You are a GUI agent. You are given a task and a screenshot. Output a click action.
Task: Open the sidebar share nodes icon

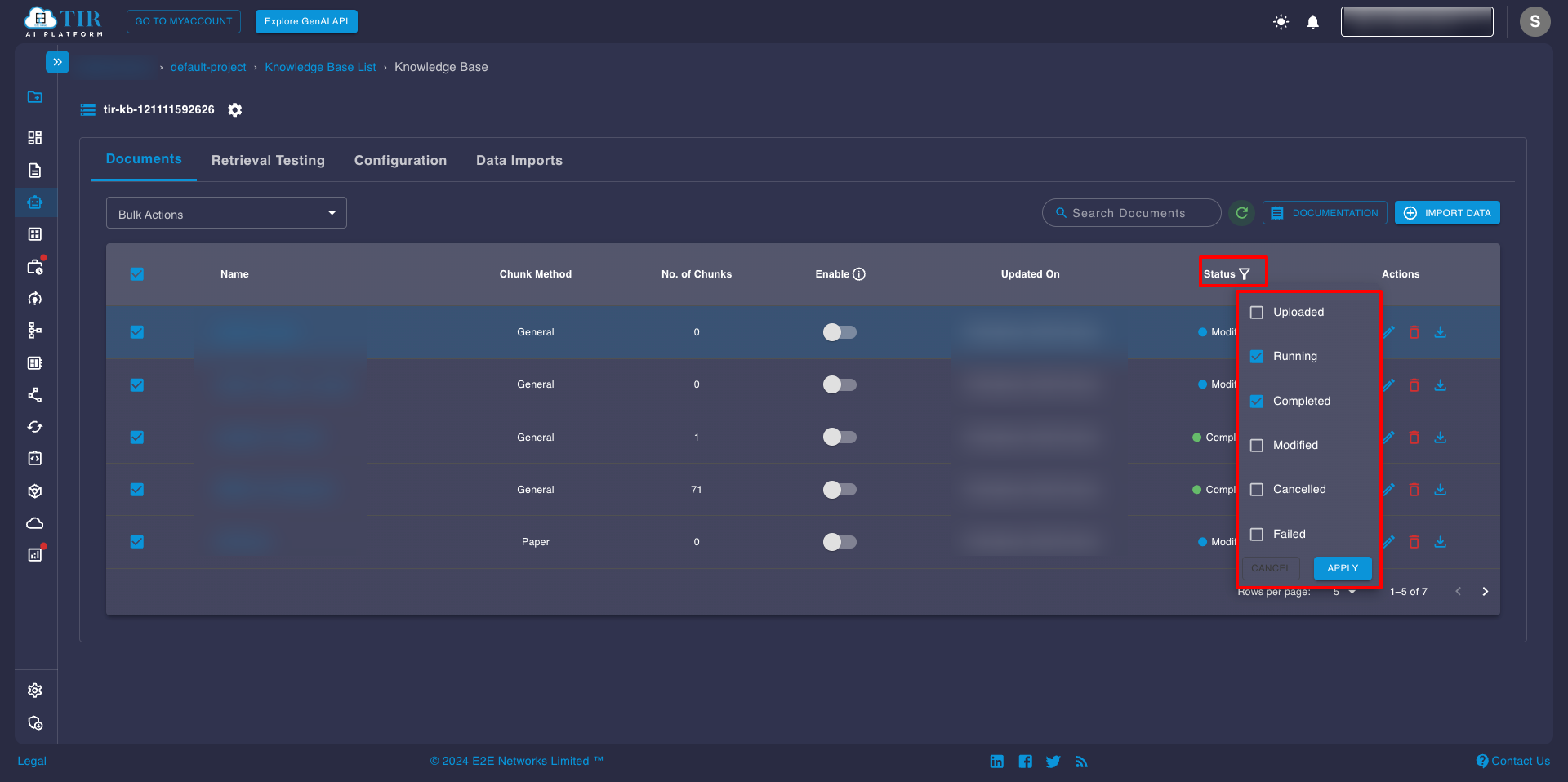click(35, 395)
